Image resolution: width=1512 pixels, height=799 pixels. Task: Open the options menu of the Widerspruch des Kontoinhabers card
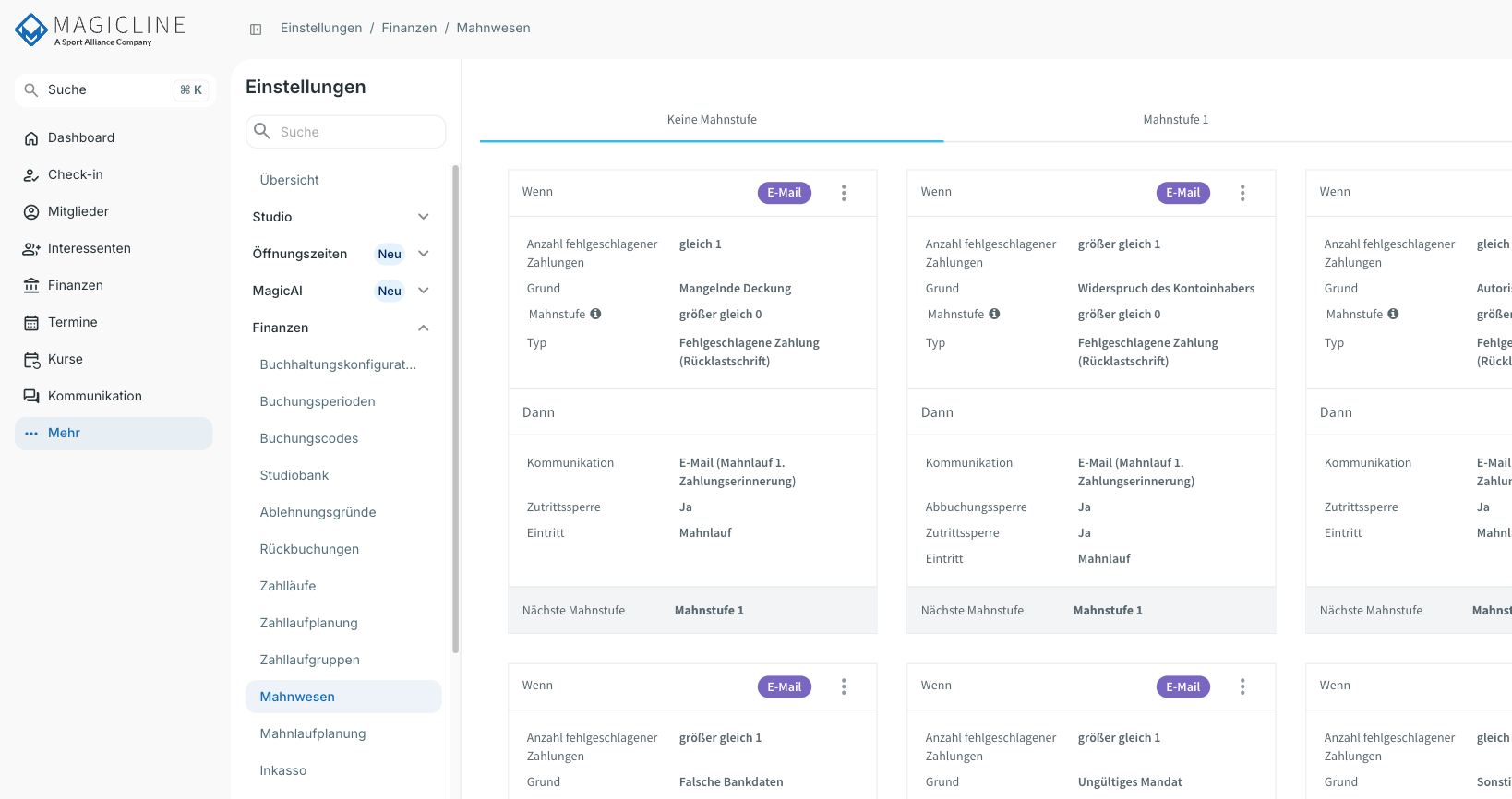1242,193
